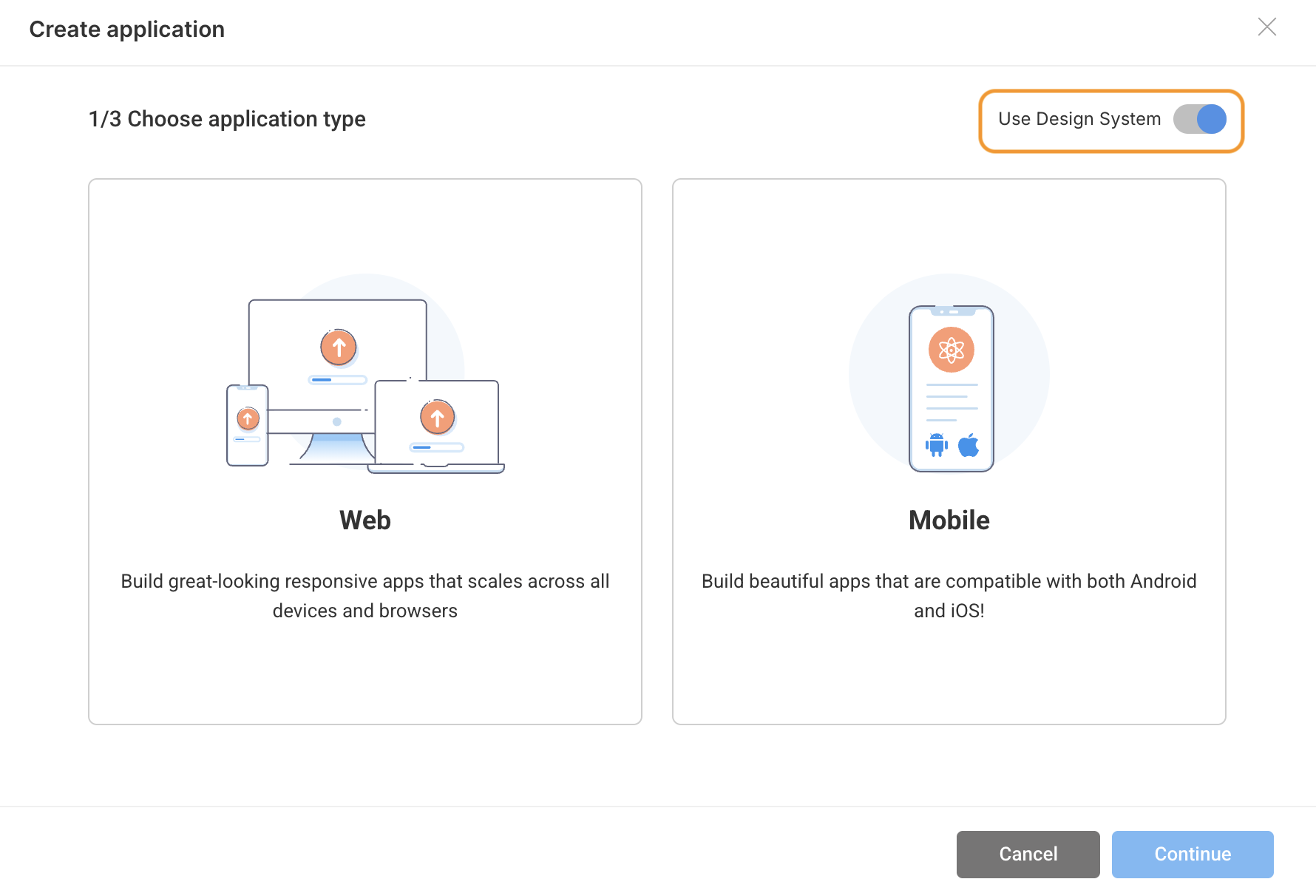Click the upload arrow on the laptop screen
The image size is (1316, 896).
point(437,418)
